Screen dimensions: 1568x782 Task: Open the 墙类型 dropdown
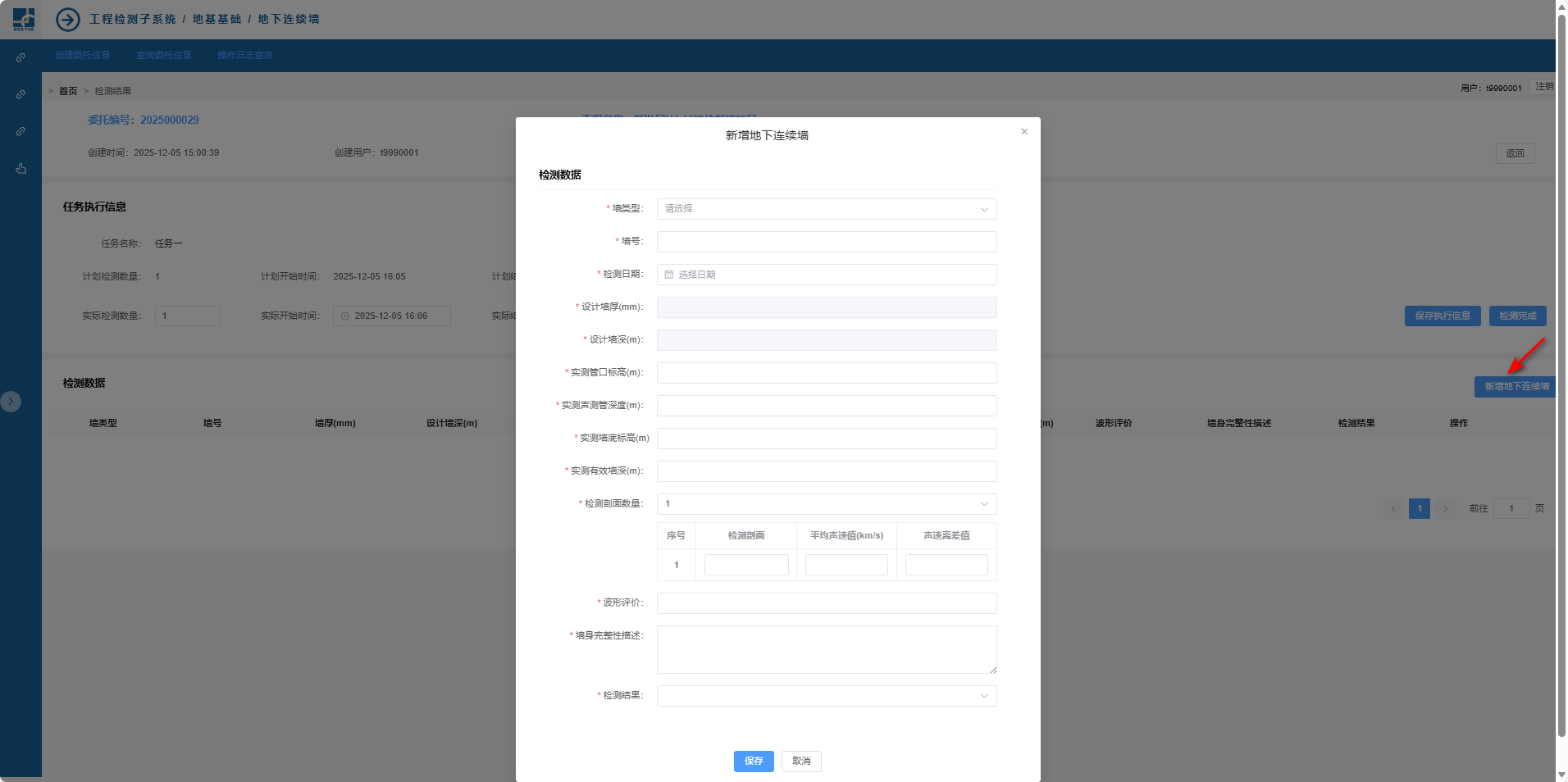[826, 209]
